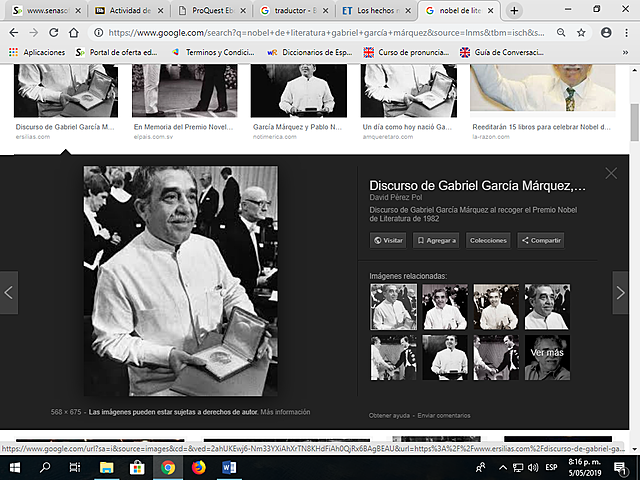Click the zoom magnifier in address bar

click(x=561, y=33)
